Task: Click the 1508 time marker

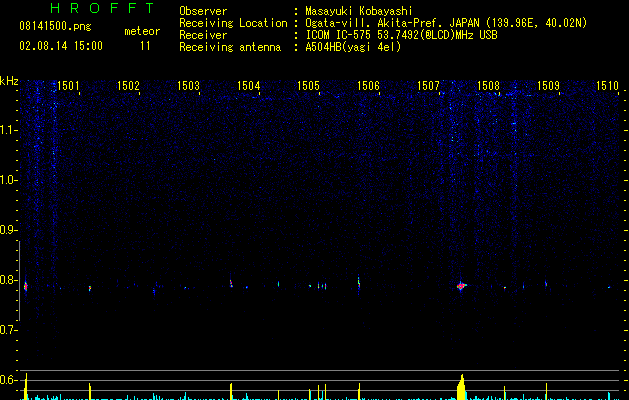Action: click(488, 86)
